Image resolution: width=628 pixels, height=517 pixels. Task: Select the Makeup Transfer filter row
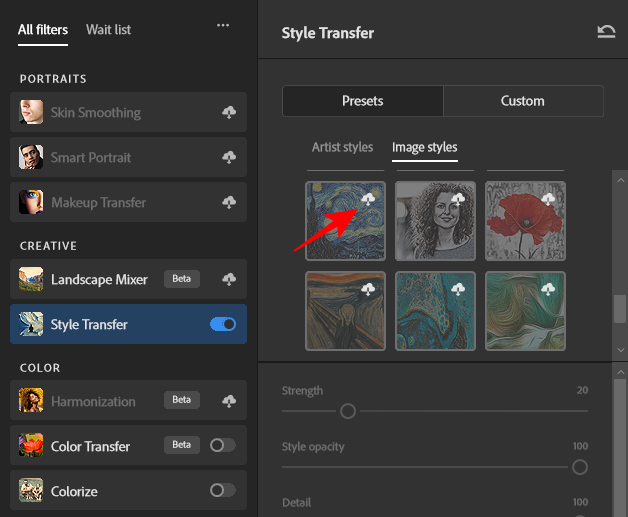(129, 202)
